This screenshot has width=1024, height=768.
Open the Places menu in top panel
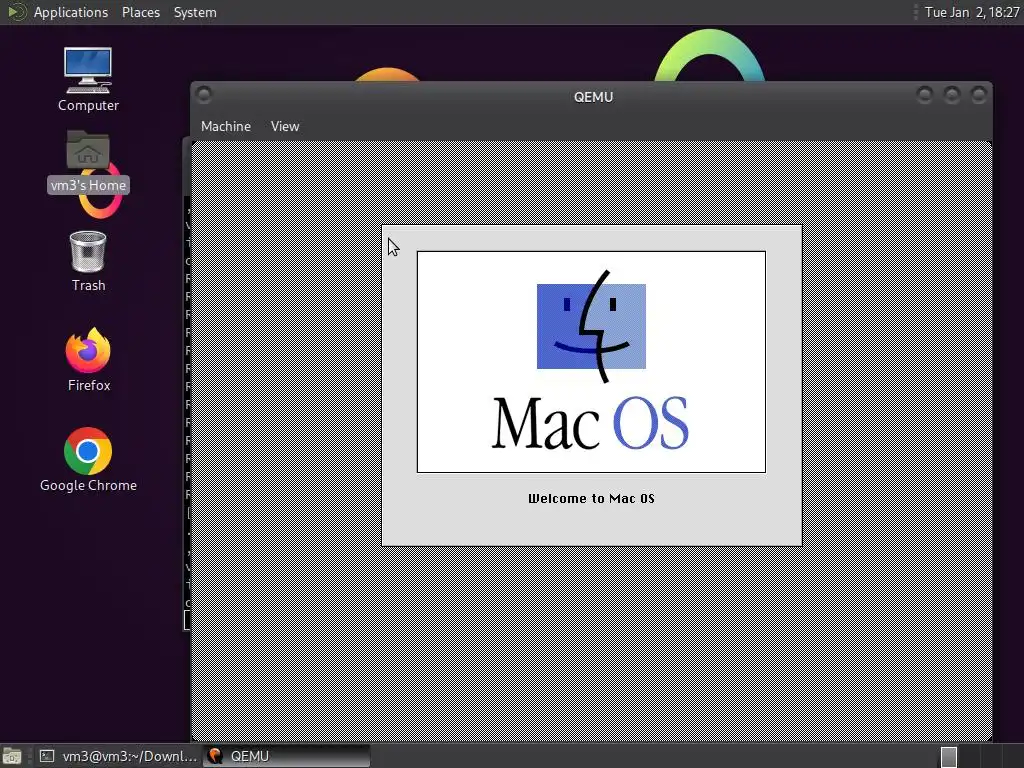[x=140, y=12]
